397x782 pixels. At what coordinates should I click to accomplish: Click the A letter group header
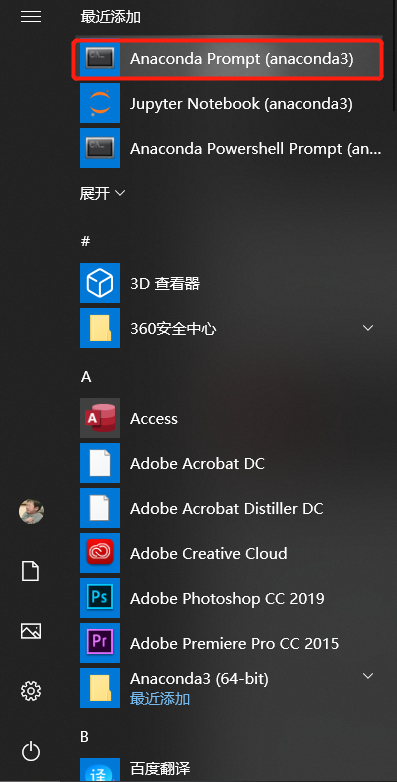click(x=86, y=377)
